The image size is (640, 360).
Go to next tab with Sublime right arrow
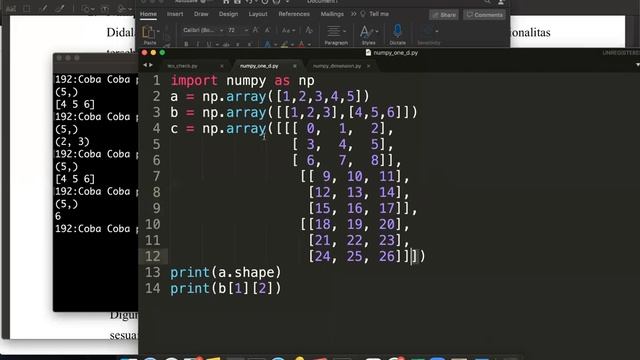151,65
